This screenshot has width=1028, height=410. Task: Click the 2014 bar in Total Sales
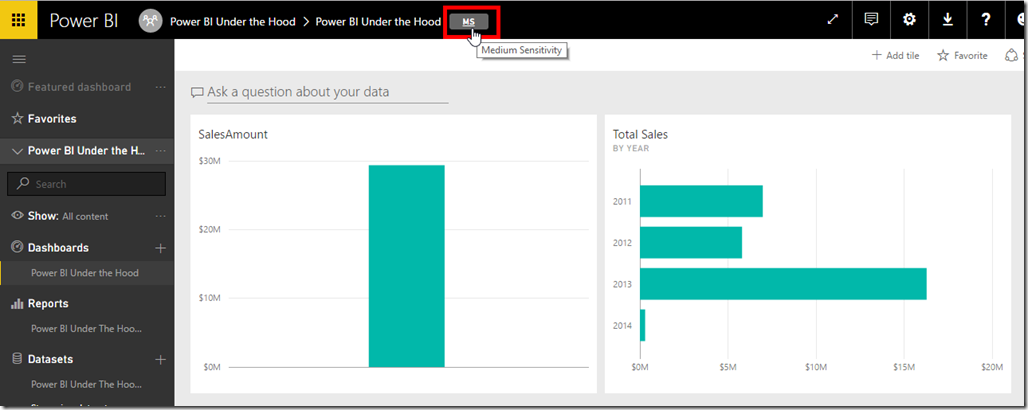[x=642, y=325]
